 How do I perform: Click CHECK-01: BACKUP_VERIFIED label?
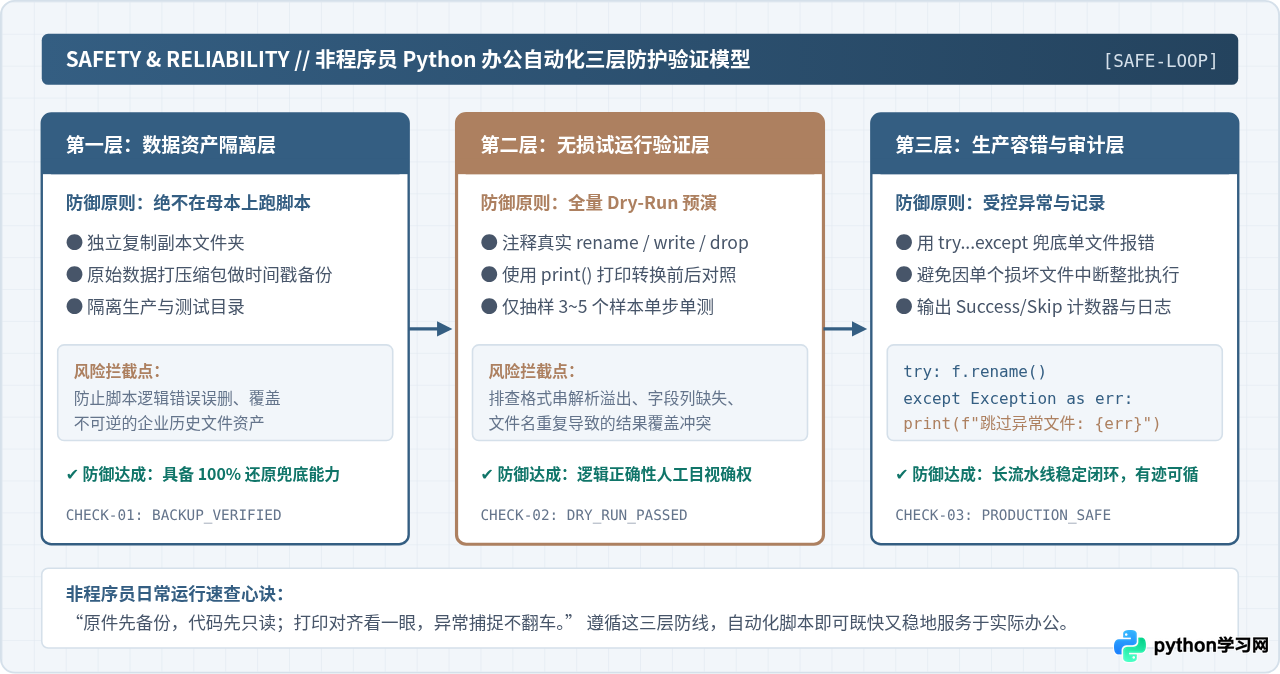point(173,515)
